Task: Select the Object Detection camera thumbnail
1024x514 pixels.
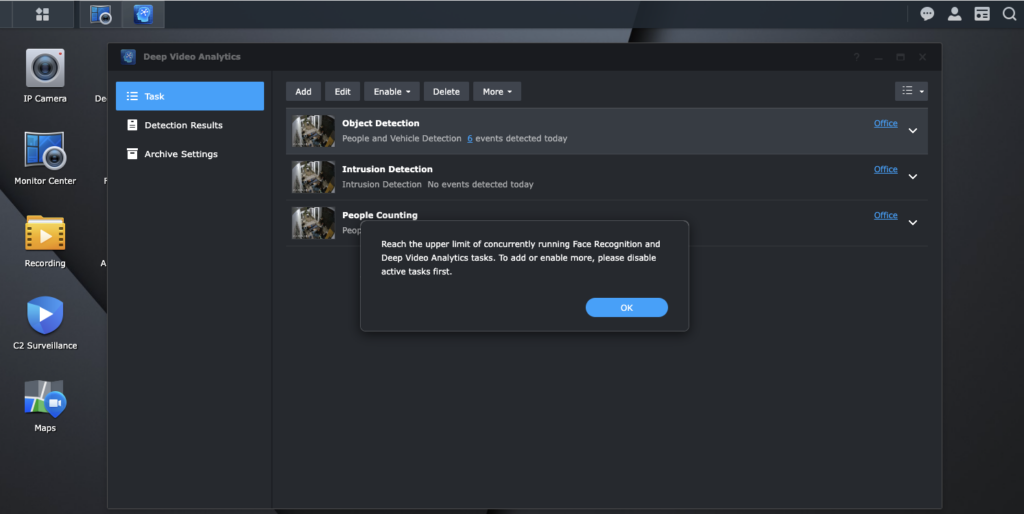Action: [x=313, y=131]
